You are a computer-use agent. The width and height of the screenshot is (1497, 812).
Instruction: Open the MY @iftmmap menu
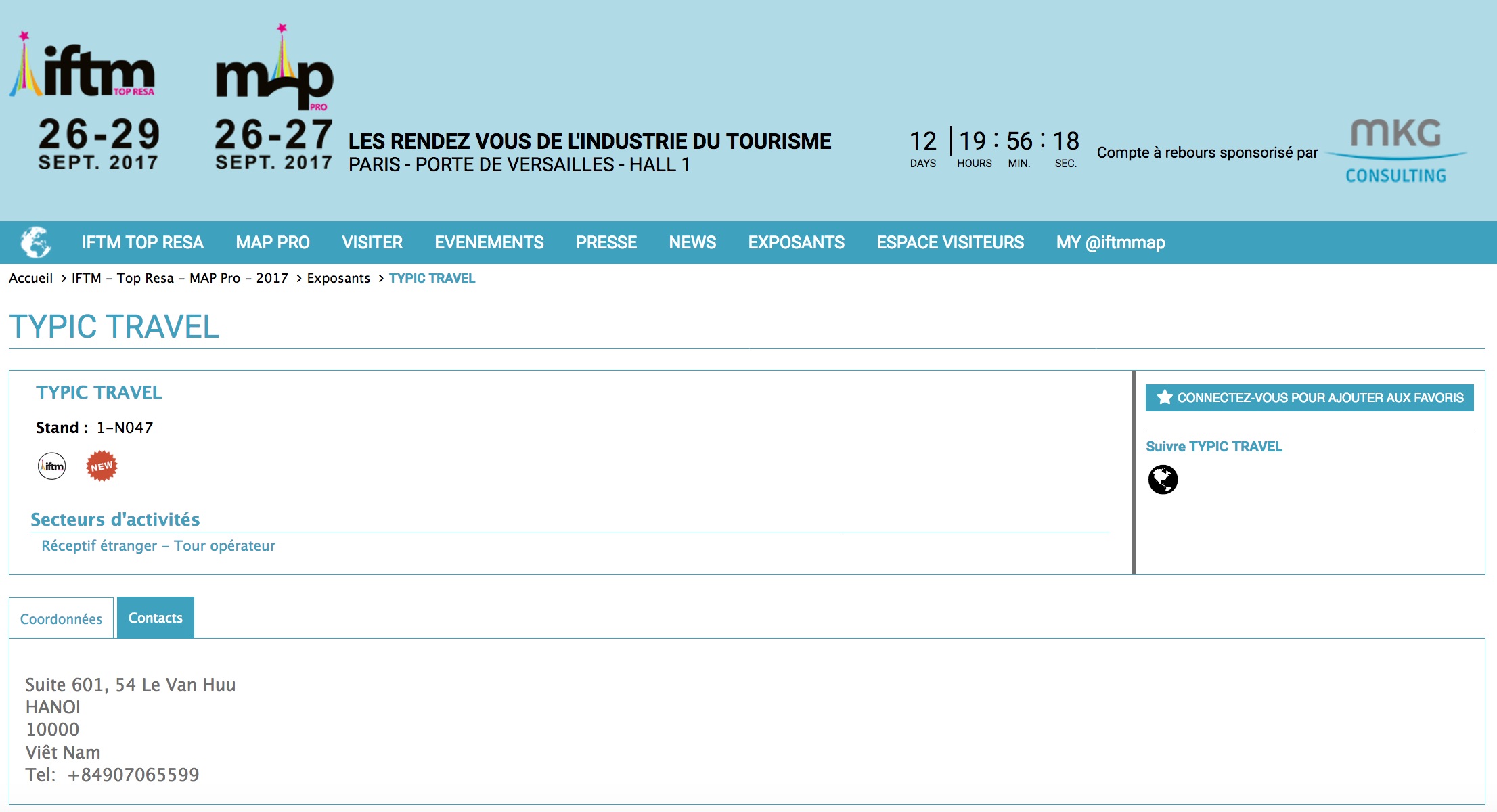click(x=1111, y=242)
